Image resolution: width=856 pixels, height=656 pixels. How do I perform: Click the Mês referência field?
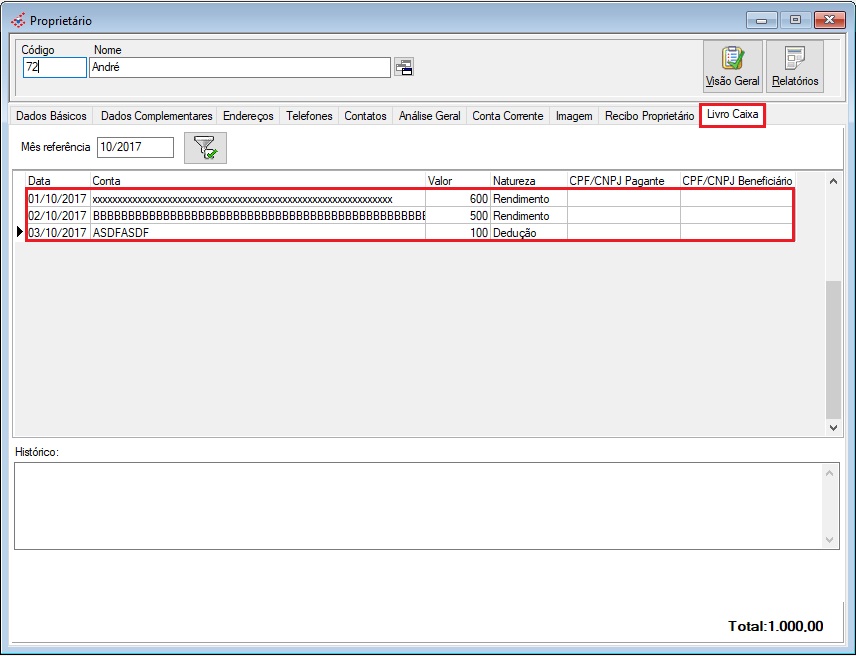pos(135,148)
